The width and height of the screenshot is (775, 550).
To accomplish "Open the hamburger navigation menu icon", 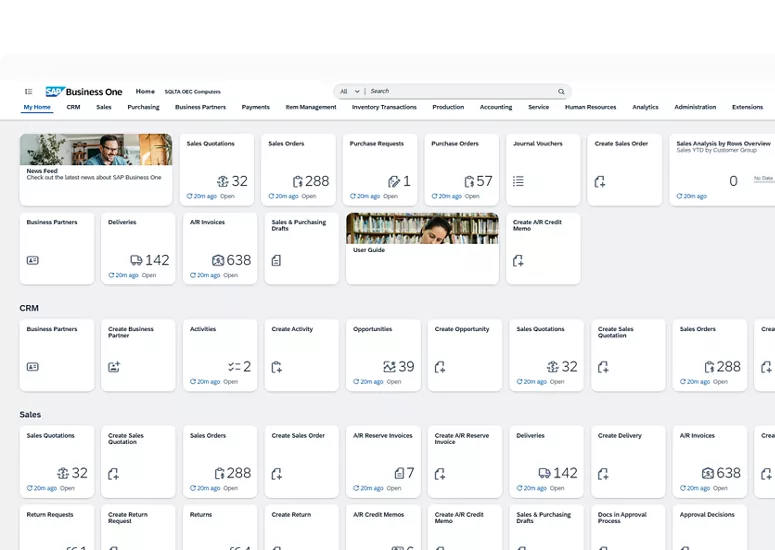I will pyautogui.click(x=29, y=91).
